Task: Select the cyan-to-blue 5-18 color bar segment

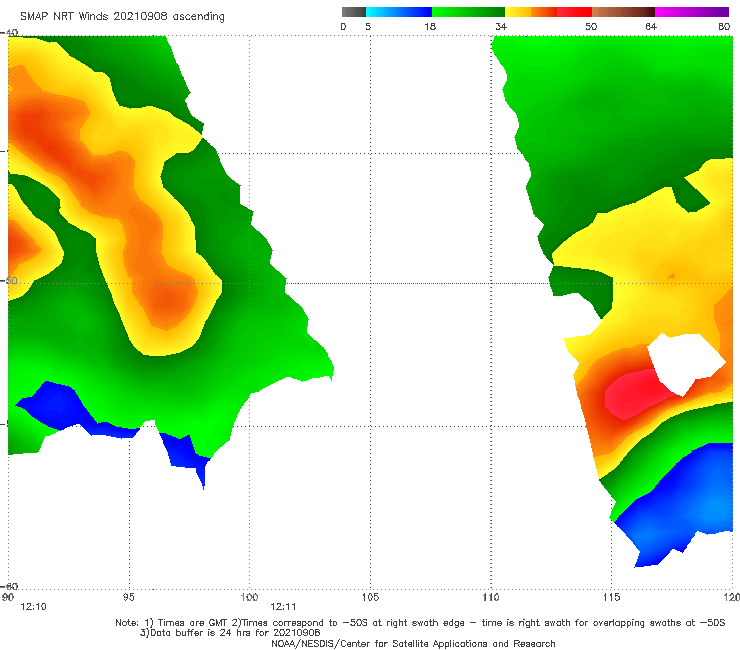Action: (399, 12)
